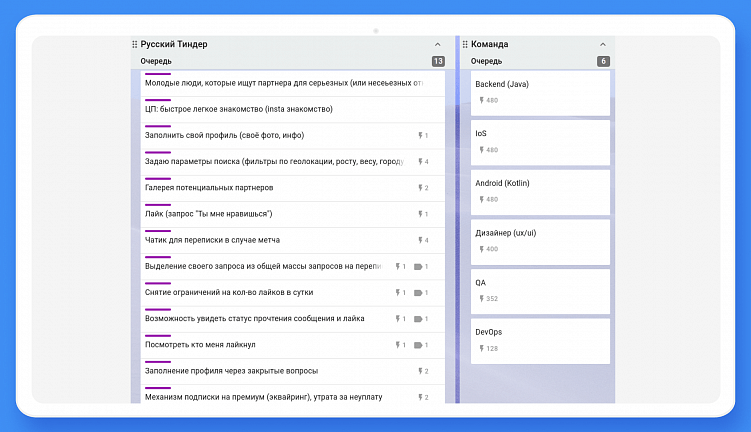
Task: Click the lightning estimate icon on 'Галерея потенциальных партнеров'
Action: pyautogui.click(x=420, y=188)
